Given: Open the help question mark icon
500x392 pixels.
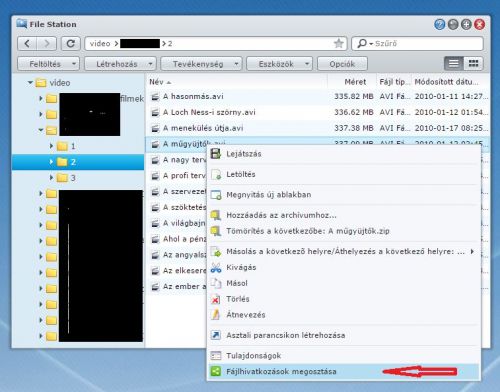Looking at the screenshot, I should pyautogui.click(x=440, y=24).
